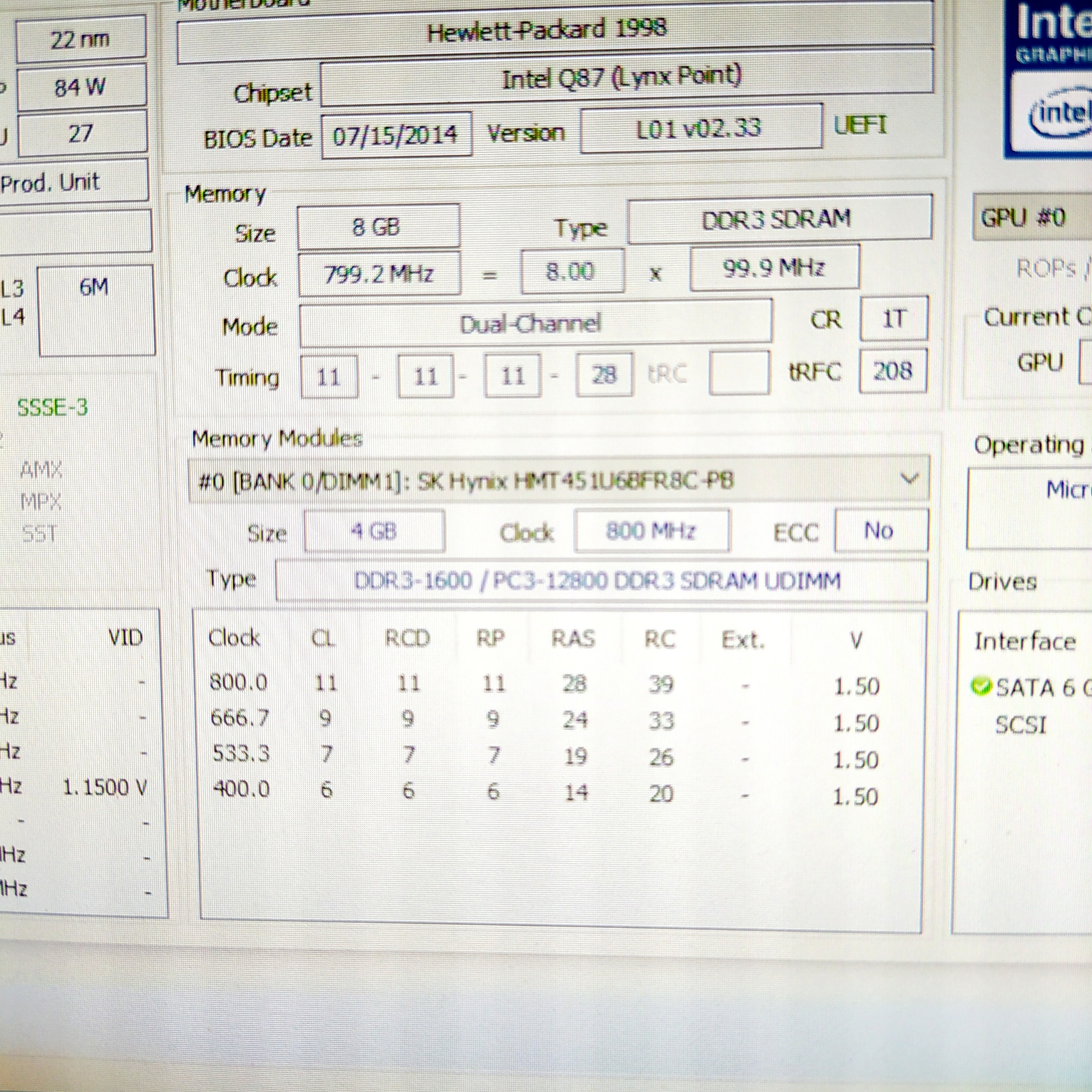Click the GPU #0 selector button
This screenshot has height=1092, width=1092.
pos(1032,217)
